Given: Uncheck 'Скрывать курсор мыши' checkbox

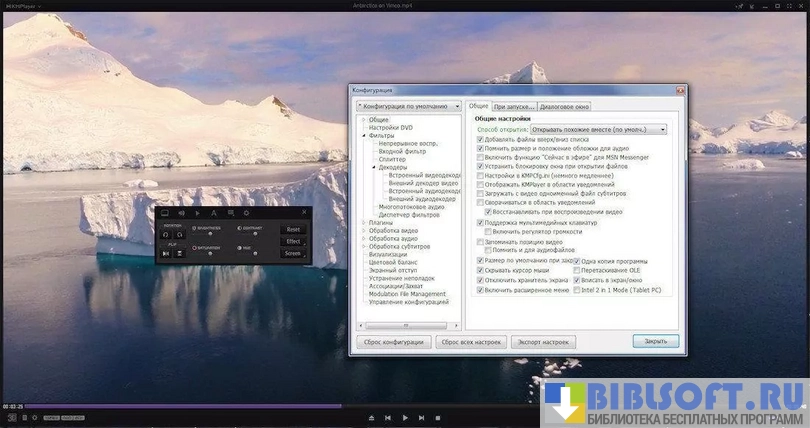Looking at the screenshot, I should pyautogui.click(x=481, y=271).
